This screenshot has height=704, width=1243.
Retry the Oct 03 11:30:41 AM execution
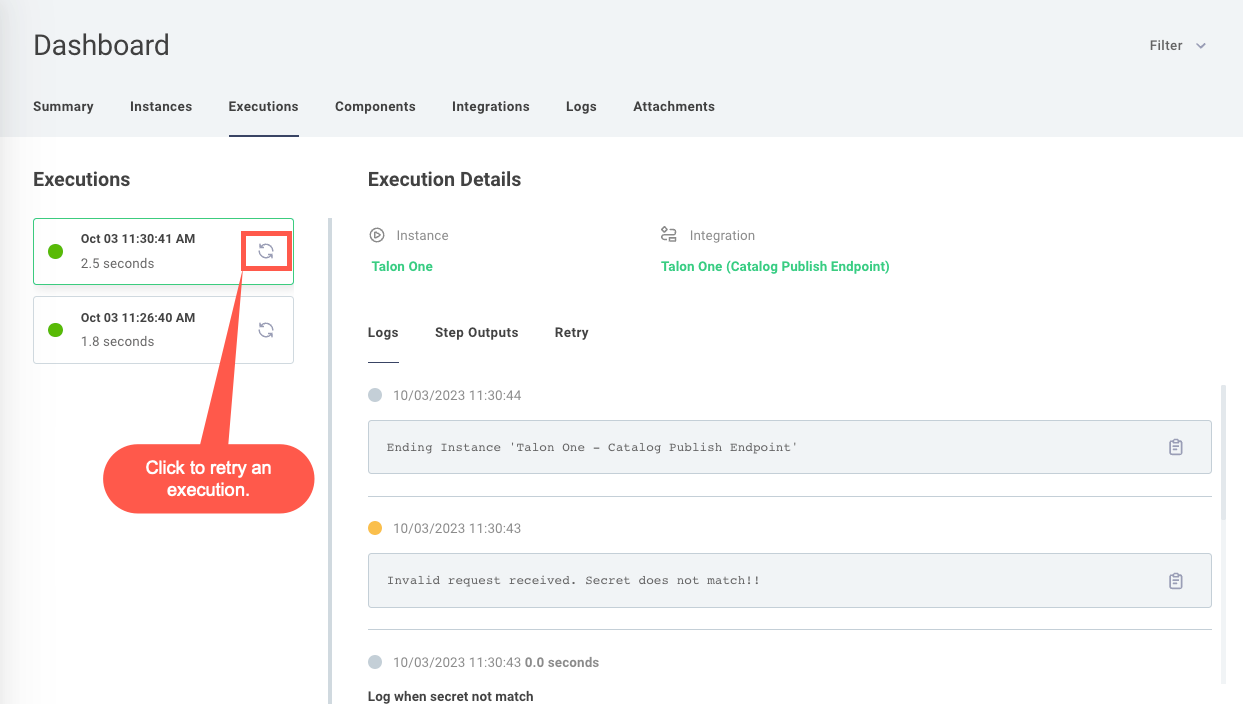tap(266, 251)
